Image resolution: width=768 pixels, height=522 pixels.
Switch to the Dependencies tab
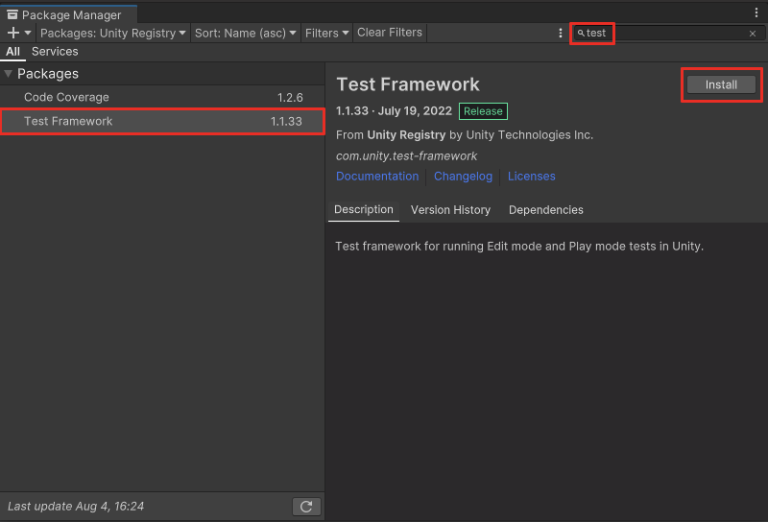click(546, 210)
